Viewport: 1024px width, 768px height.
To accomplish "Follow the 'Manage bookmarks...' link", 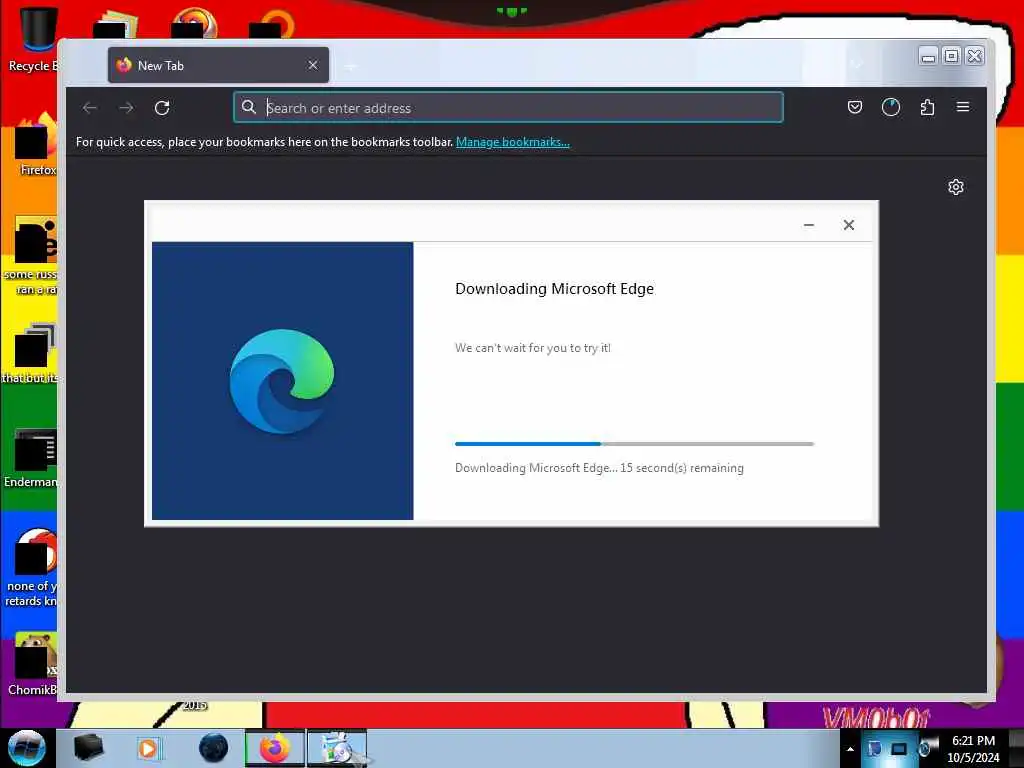I will [x=513, y=142].
